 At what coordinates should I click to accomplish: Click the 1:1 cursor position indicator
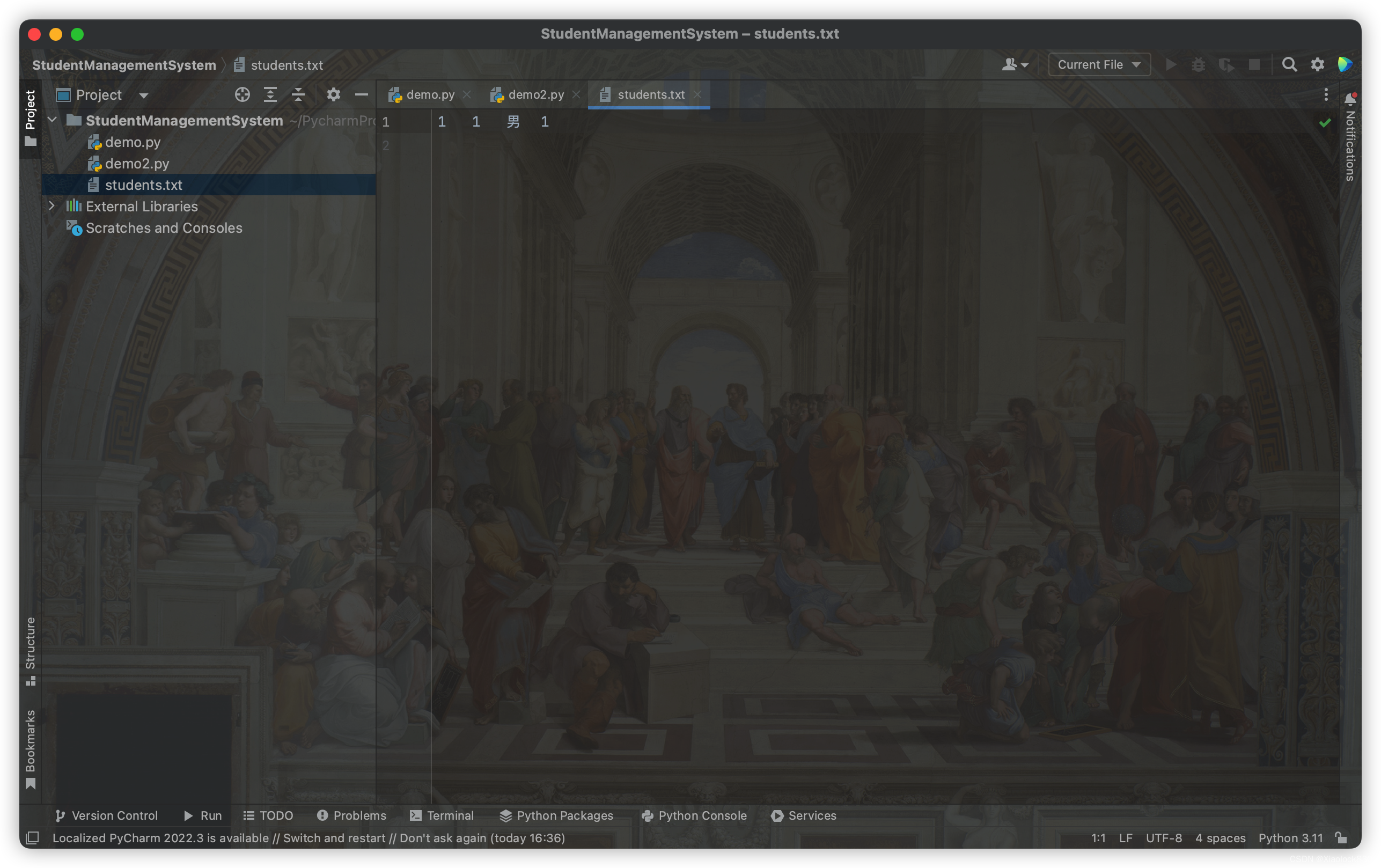coord(1098,837)
